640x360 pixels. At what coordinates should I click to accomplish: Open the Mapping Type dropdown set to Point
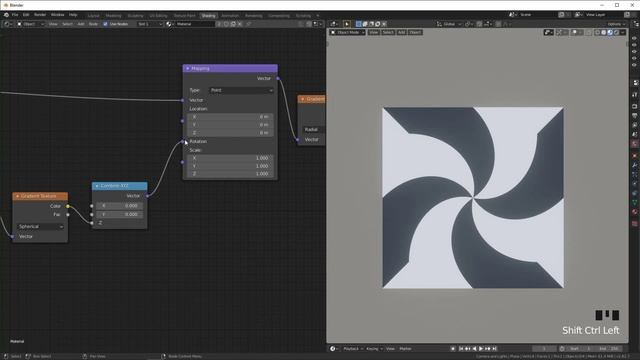coord(241,90)
